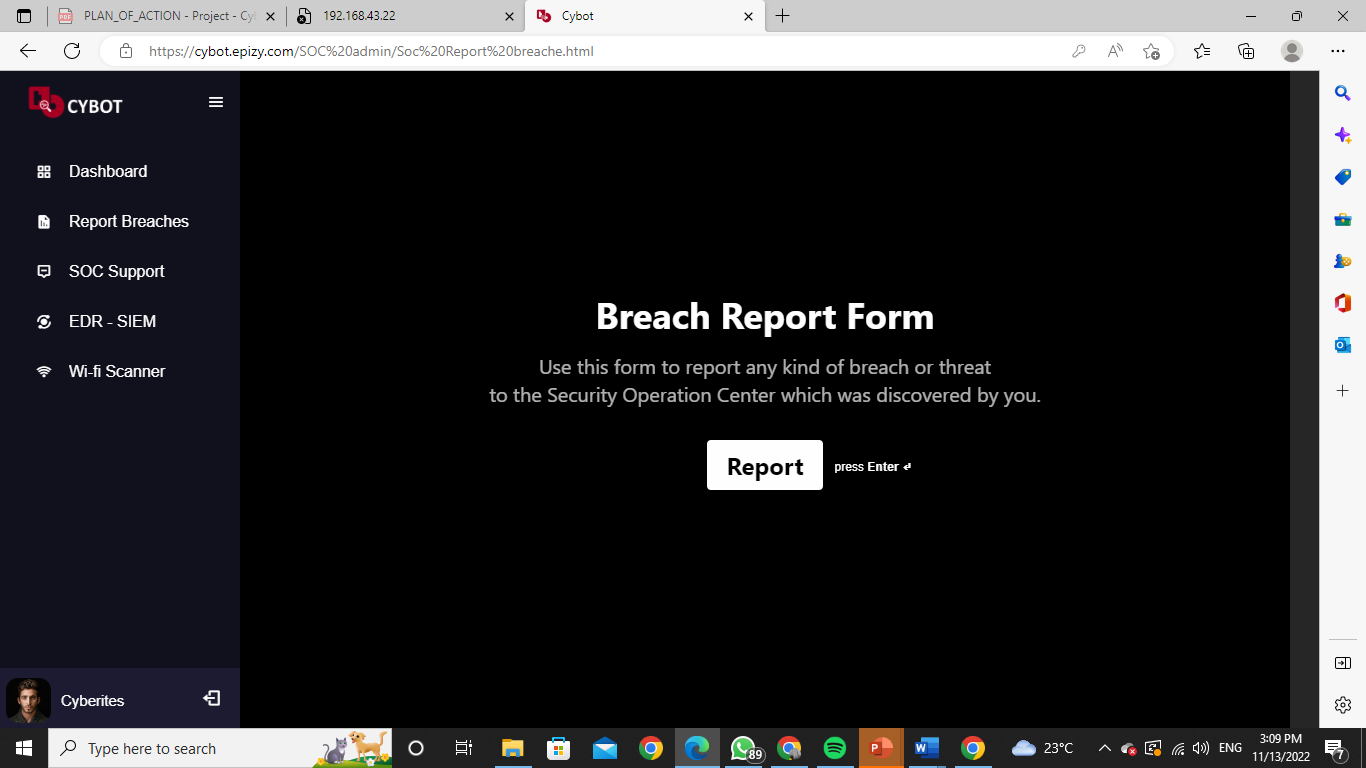The height and width of the screenshot is (768, 1366).
Task: Activate the Read aloud icon
Action: (1115, 51)
